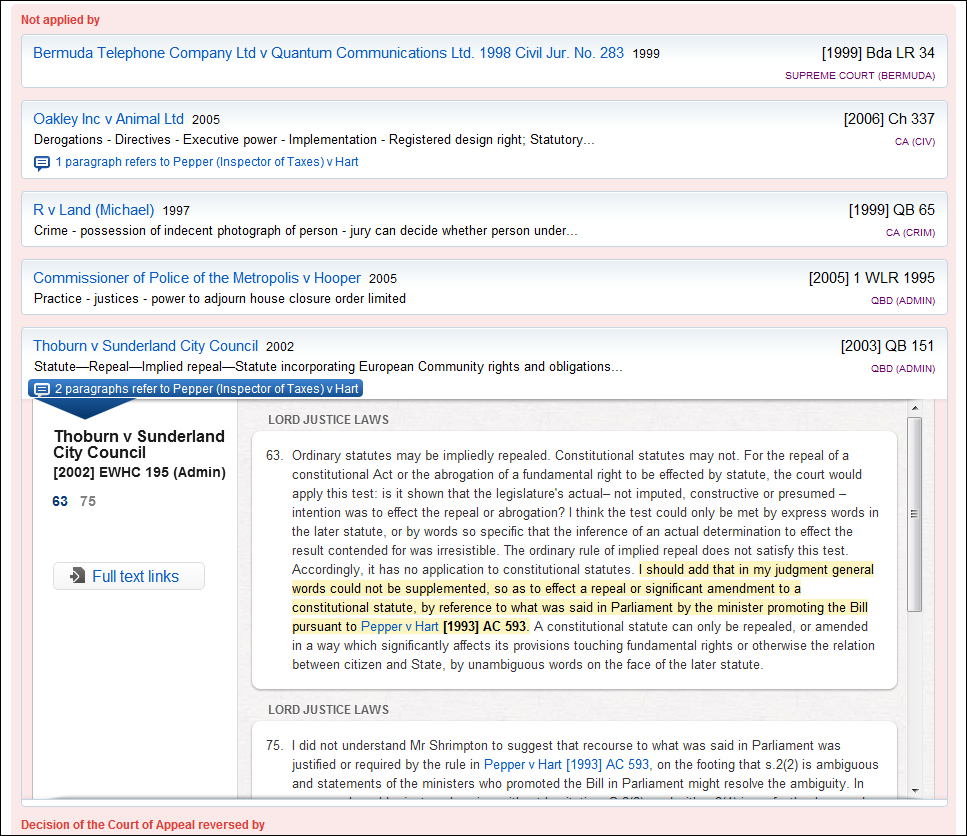Click speech bubble icon on Thoburn paragraphs tab

pyautogui.click(x=41, y=390)
